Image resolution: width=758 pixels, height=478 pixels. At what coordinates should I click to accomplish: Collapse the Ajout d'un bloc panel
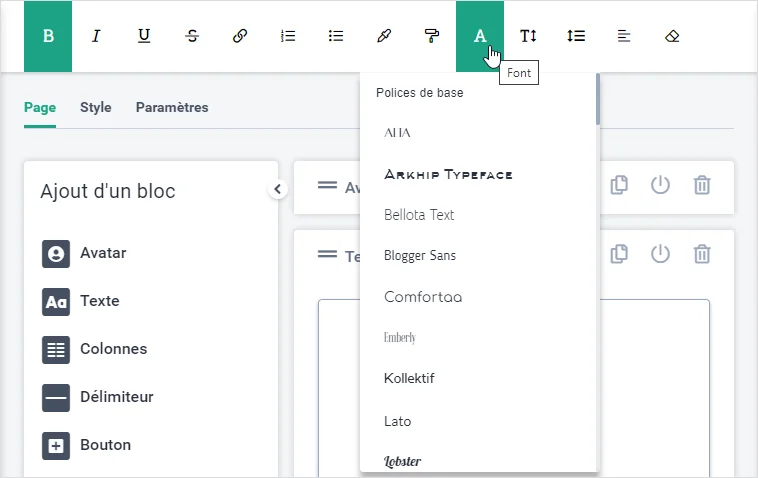click(x=278, y=189)
